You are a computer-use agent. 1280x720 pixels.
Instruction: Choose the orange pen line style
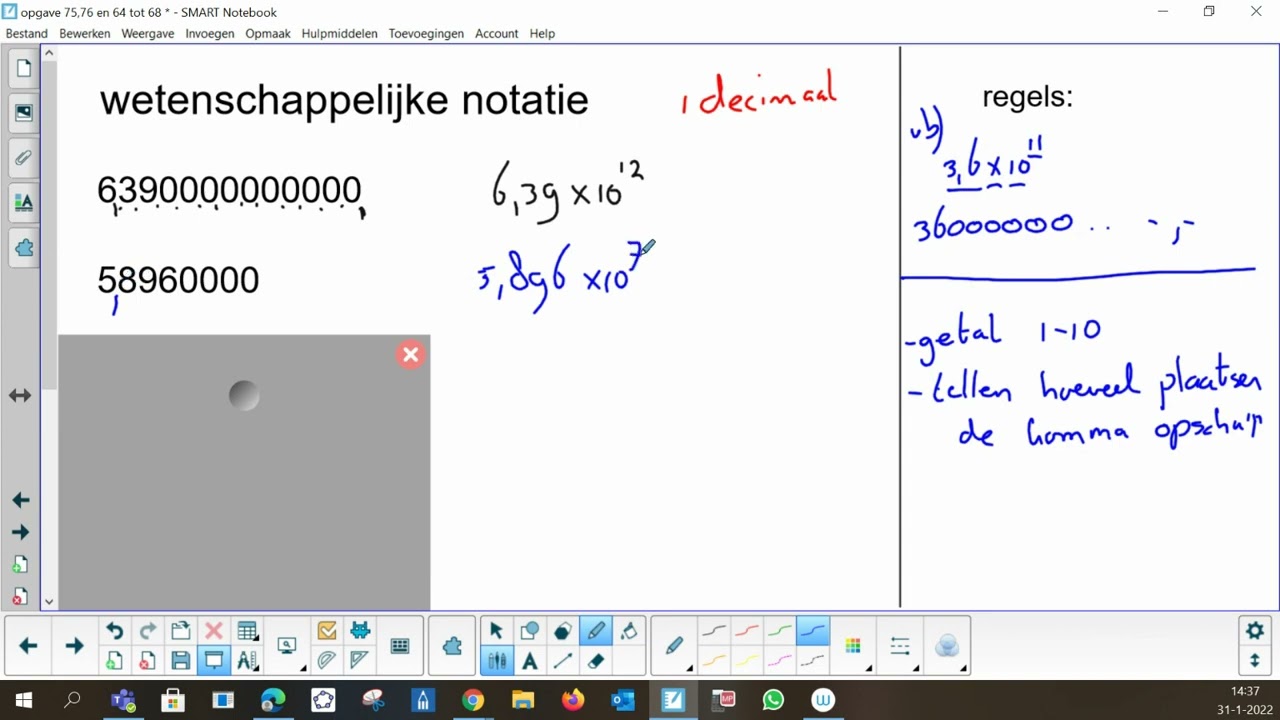point(714,661)
